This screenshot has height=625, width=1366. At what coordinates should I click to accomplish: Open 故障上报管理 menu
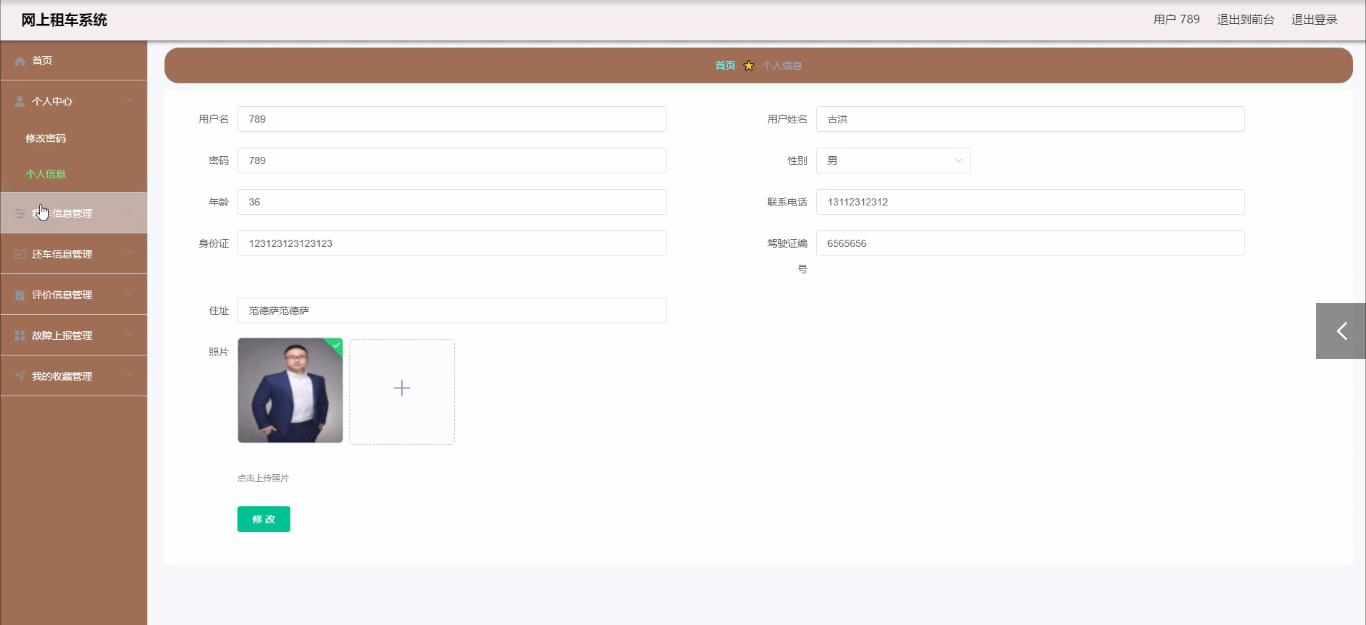(x=74, y=336)
